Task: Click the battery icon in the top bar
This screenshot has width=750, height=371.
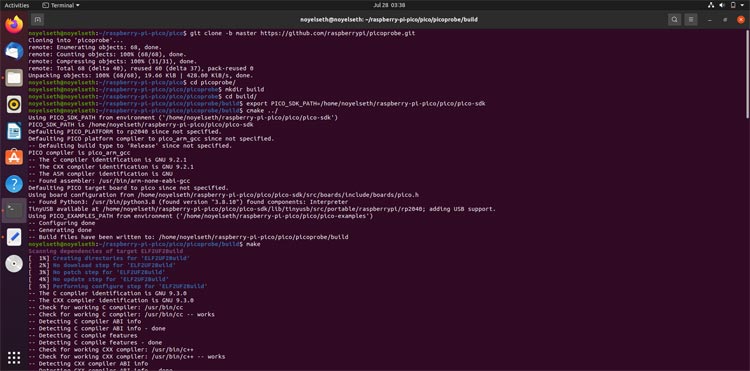Action: click(733, 5)
